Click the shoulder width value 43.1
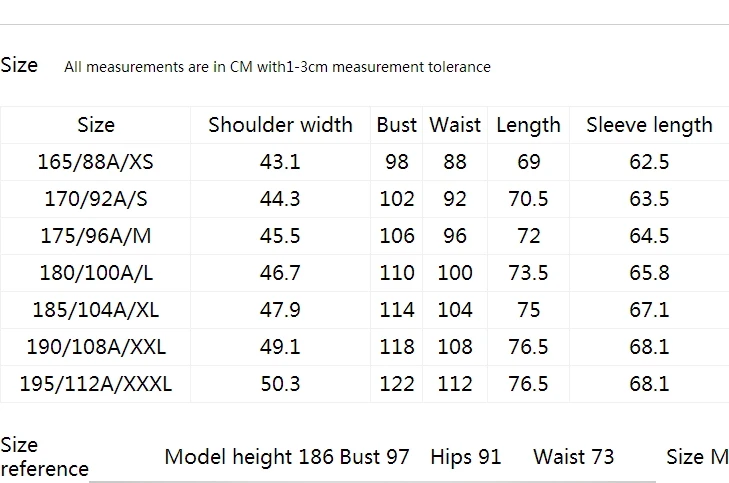The width and height of the screenshot is (729, 483). [280, 162]
